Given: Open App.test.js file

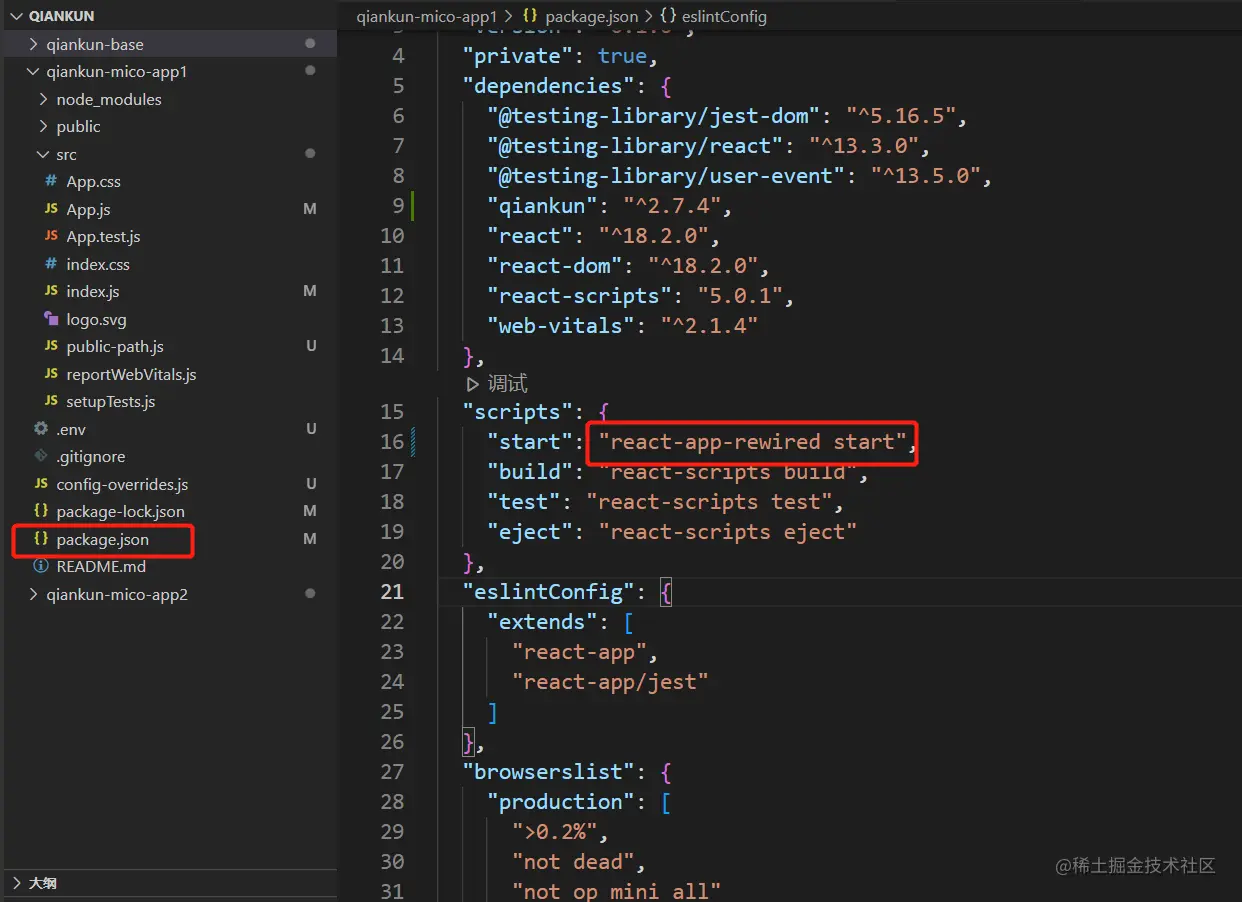Looking at the screenshot, I should point(103,237).
